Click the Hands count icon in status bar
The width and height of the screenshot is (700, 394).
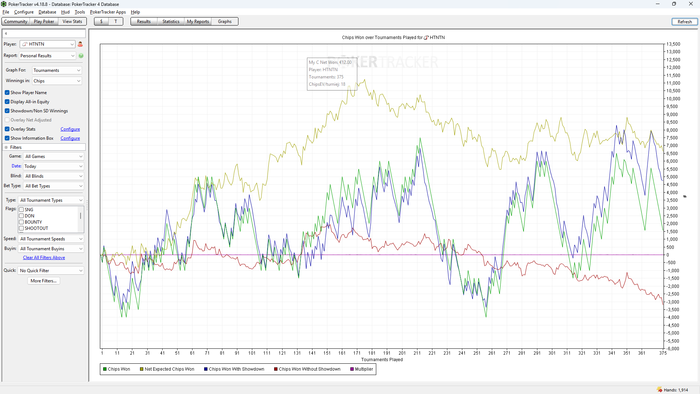(659, 390)
